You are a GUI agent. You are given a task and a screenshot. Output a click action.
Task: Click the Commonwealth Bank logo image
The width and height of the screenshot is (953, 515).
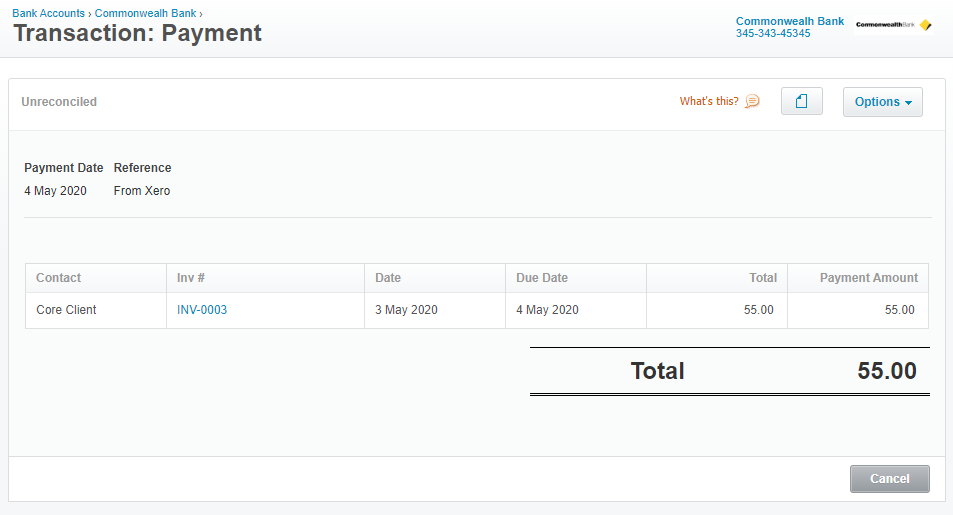[x=893, y=25]
